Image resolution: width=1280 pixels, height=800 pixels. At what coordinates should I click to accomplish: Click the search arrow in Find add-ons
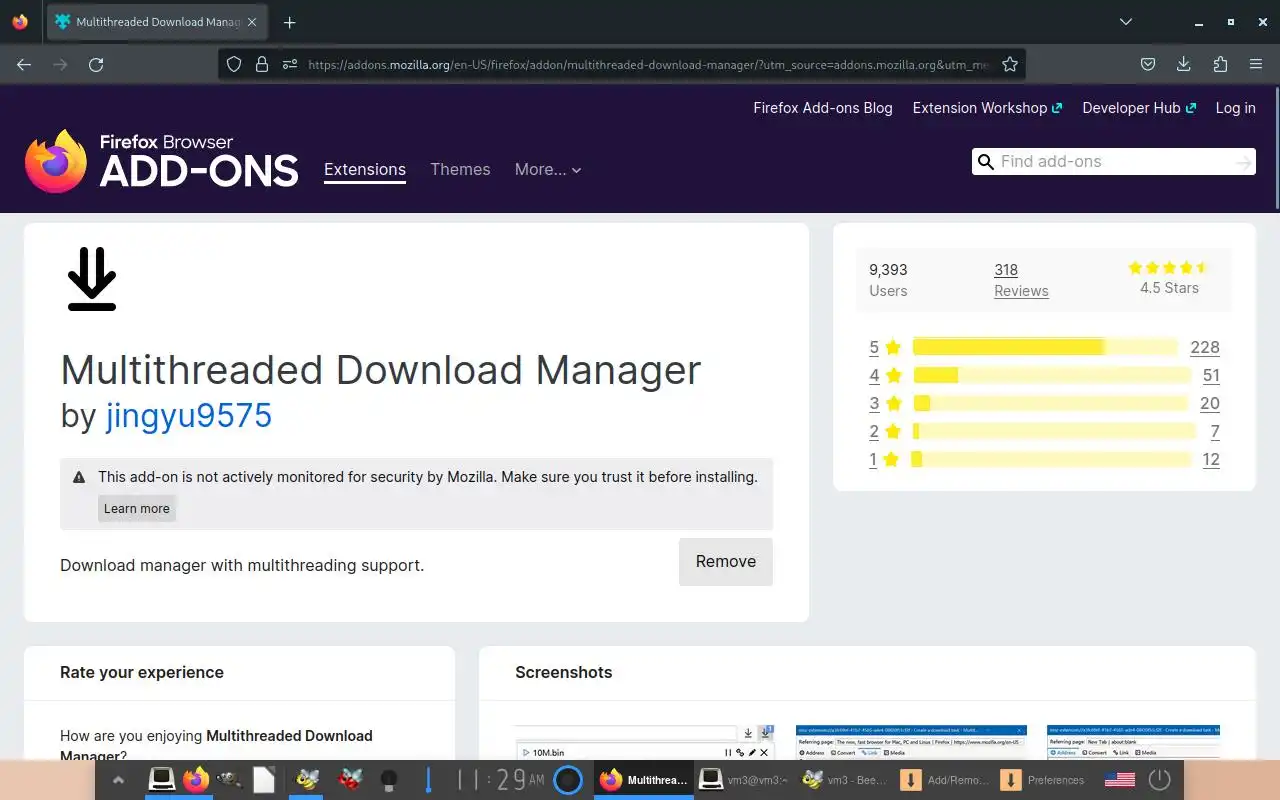[x=1243, y=162]
